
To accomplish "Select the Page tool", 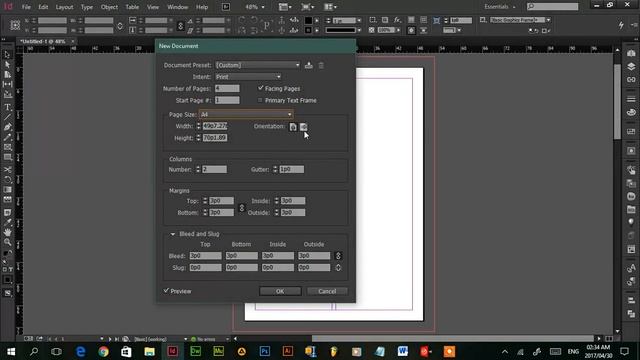I will coord(7,74).
